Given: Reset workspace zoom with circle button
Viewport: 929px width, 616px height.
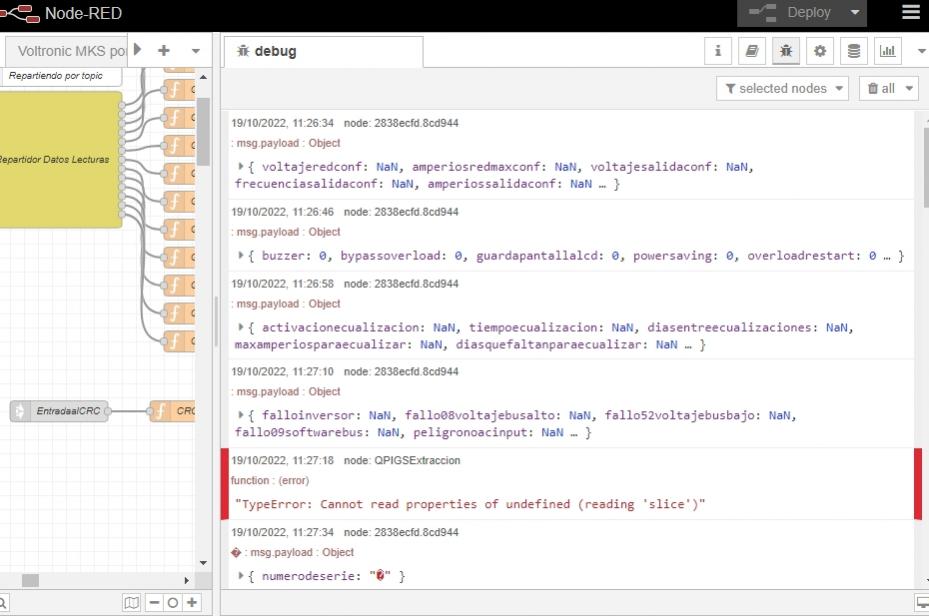Looking at the screenshot, I should [173, 603].
